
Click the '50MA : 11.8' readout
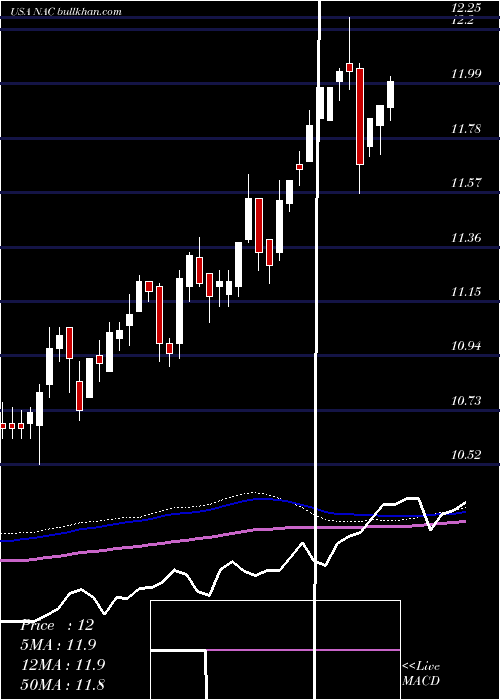click(63, 684)
